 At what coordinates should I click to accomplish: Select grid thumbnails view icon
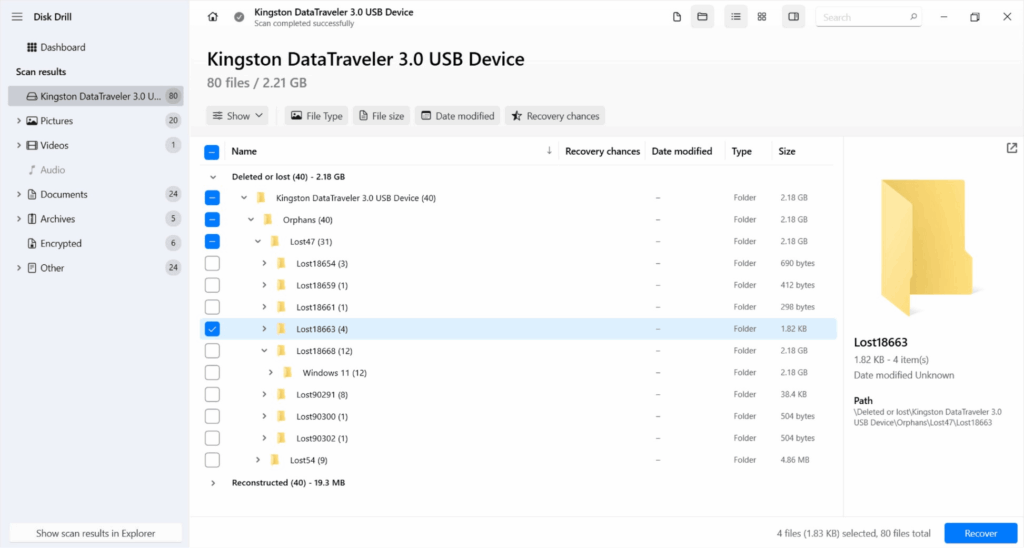click(x=761, y=17)
